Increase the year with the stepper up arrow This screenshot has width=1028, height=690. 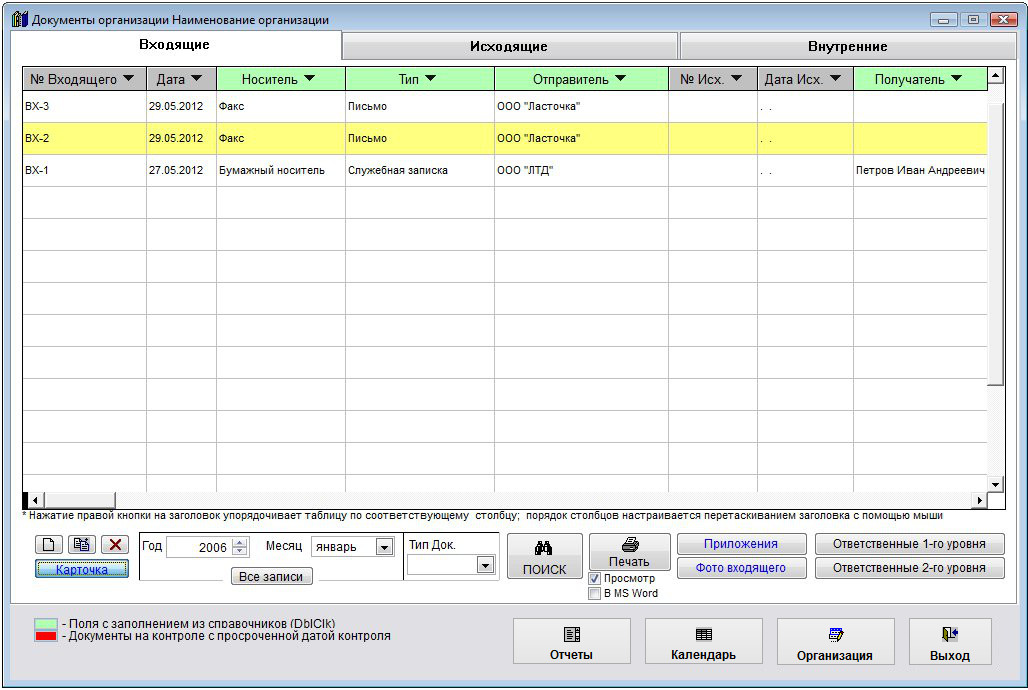click(x=240, y=542)
